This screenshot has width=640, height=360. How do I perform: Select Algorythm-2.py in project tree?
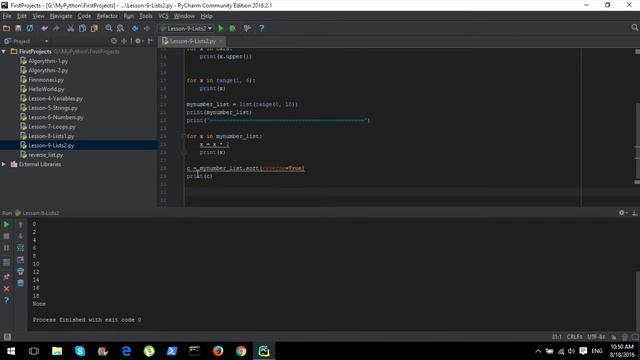(x=48, y=70)
